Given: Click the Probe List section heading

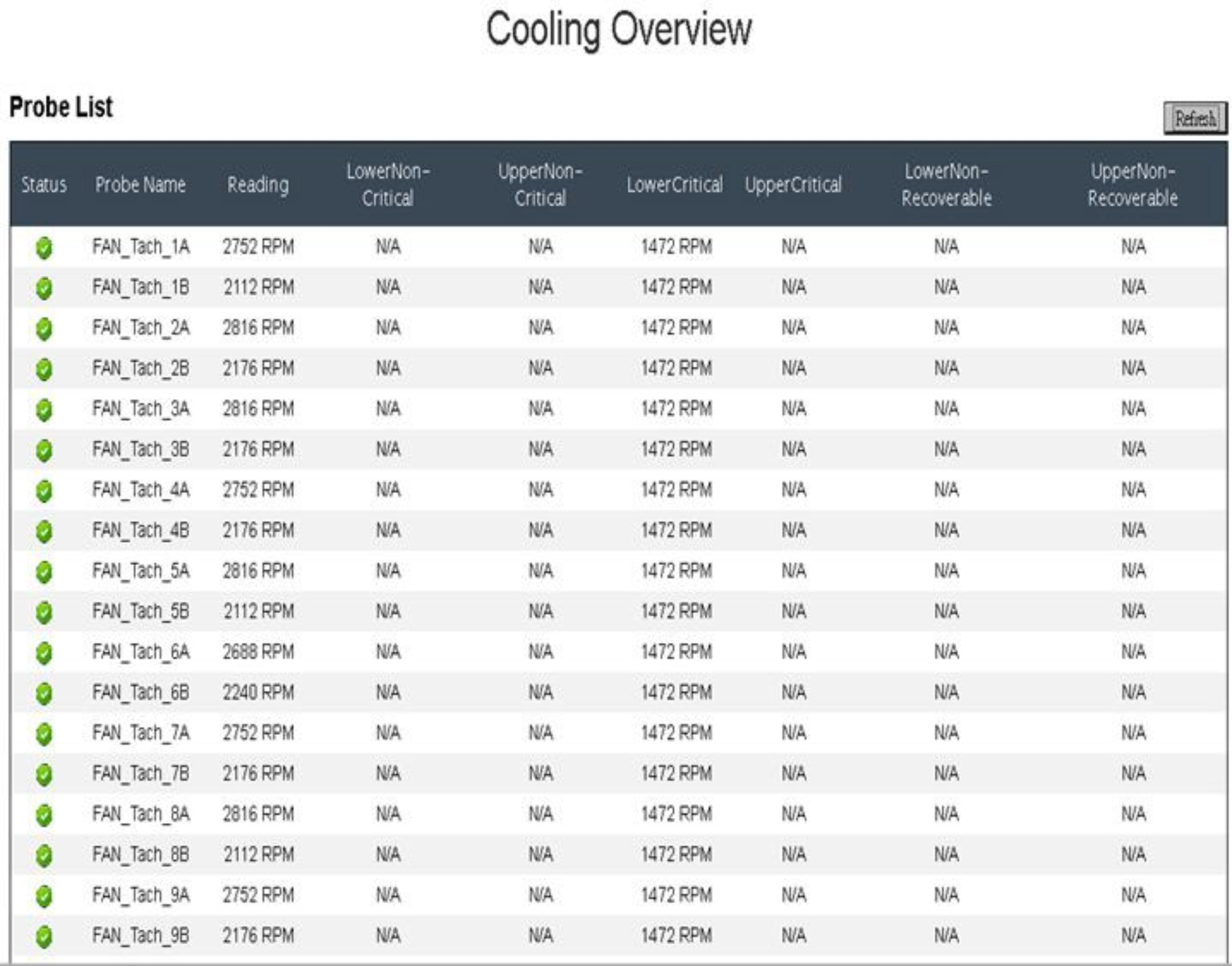Looking at the screenshot, I should pos(61,107).
